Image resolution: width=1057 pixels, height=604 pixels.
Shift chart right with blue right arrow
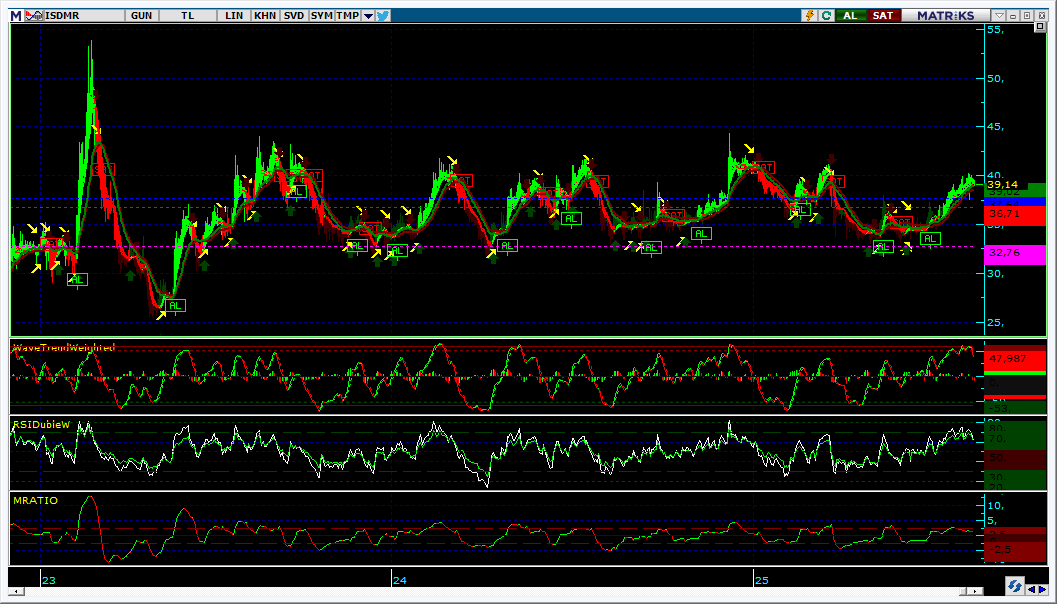[1042, 588]
